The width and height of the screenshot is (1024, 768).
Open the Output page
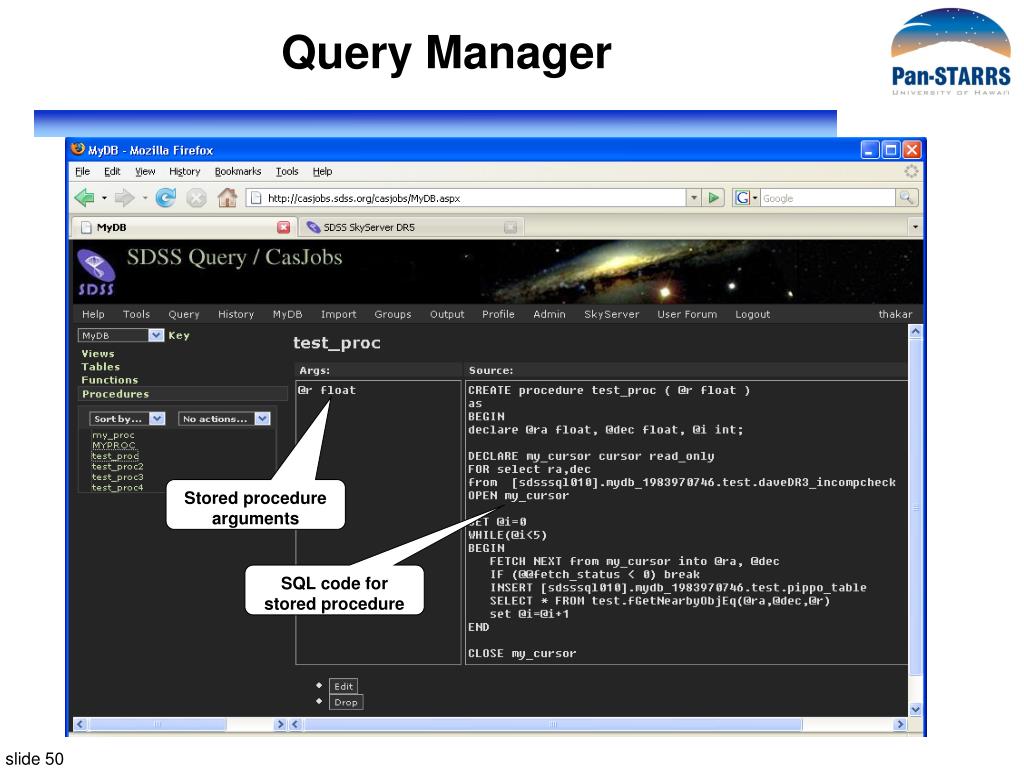tap(447, 314)
